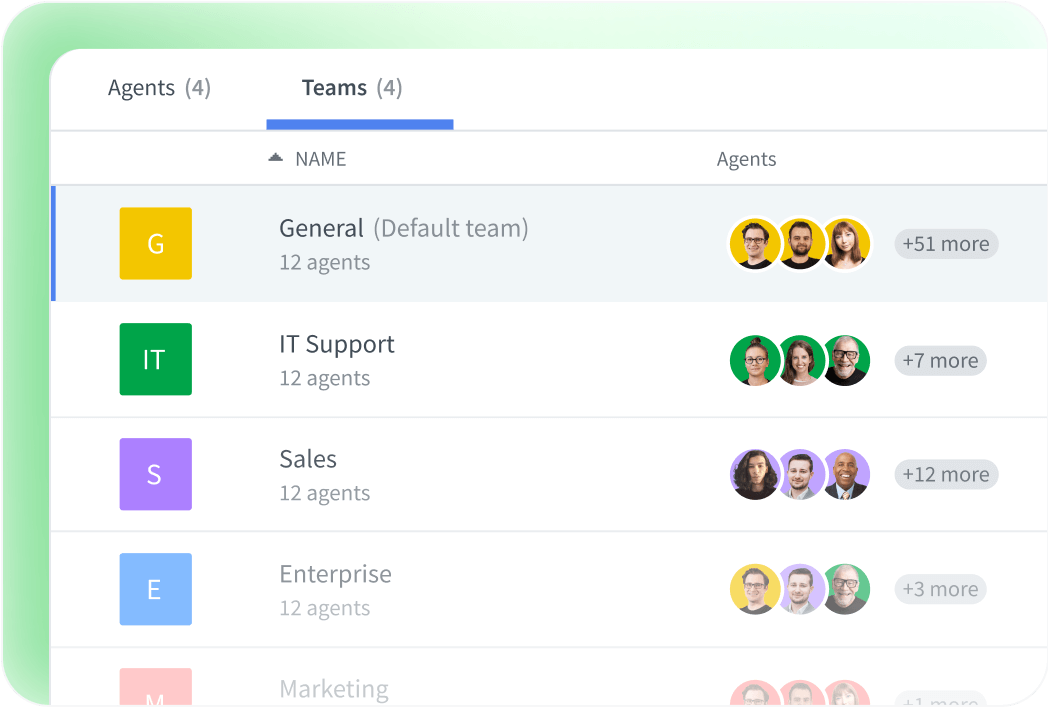The height and width of the screenshot is (707, 1048).
Task: Select the yellow General team avatar icon
Action: (x=155, y=243)
